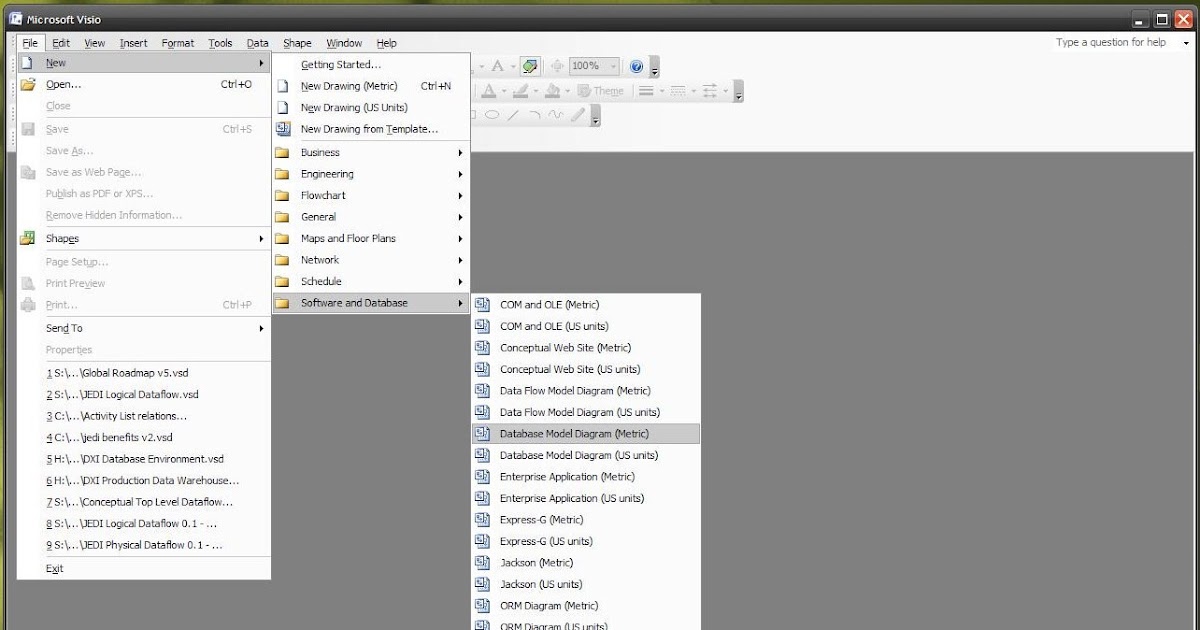The height and width of the screenshot is (630, 1200).
Task: Click the New Drawing (Metric) page icon
Action: tap(282, 86)
